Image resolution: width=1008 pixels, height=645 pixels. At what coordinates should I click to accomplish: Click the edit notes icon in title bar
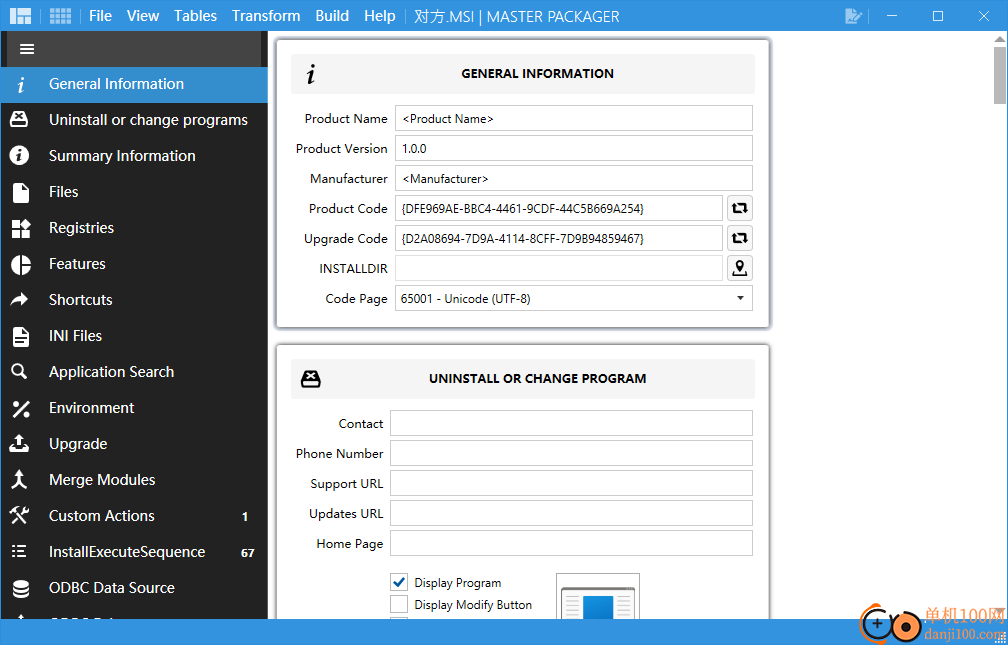click(853, 16)
